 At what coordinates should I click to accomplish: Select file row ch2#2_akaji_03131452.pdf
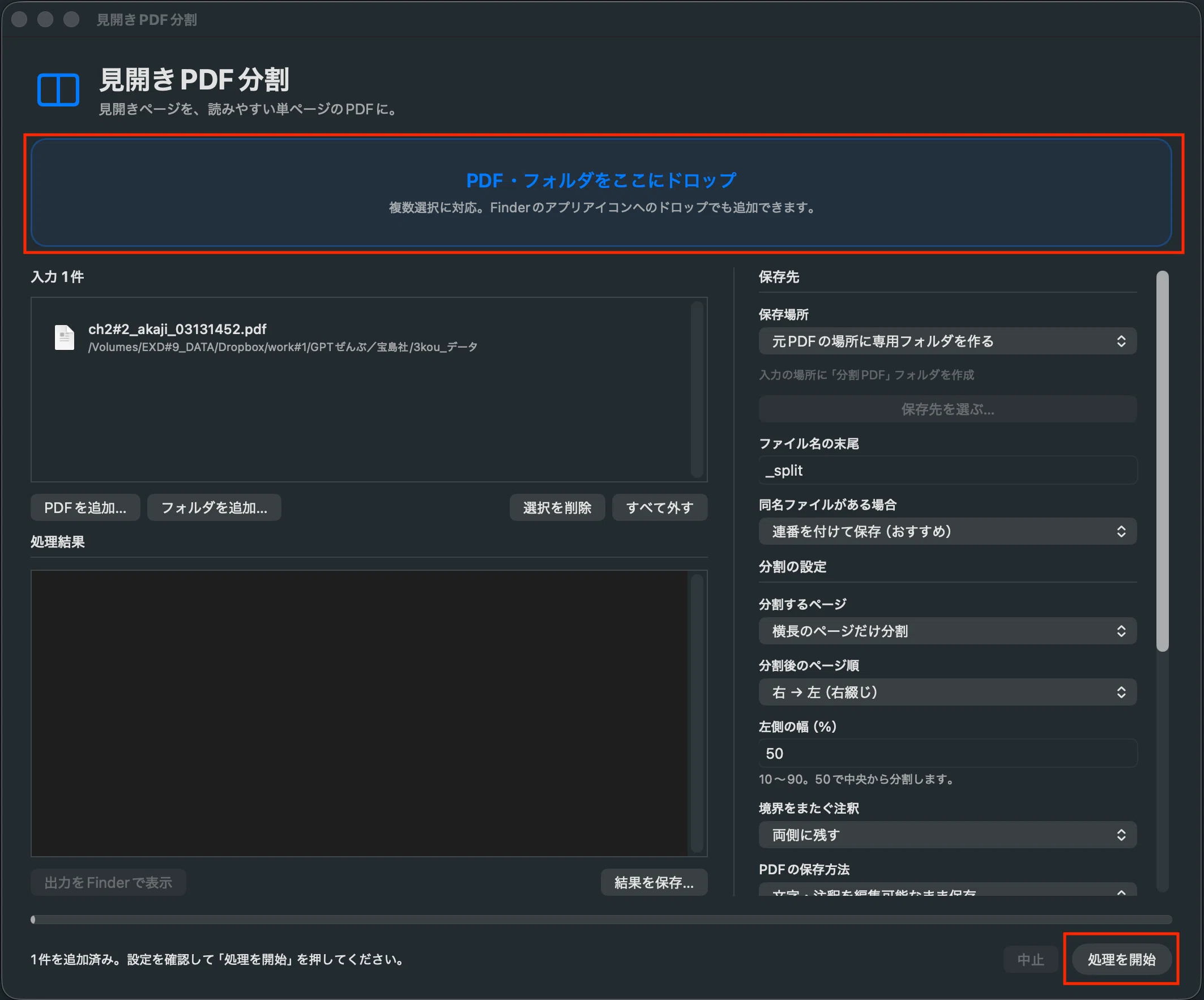(361, 337)
